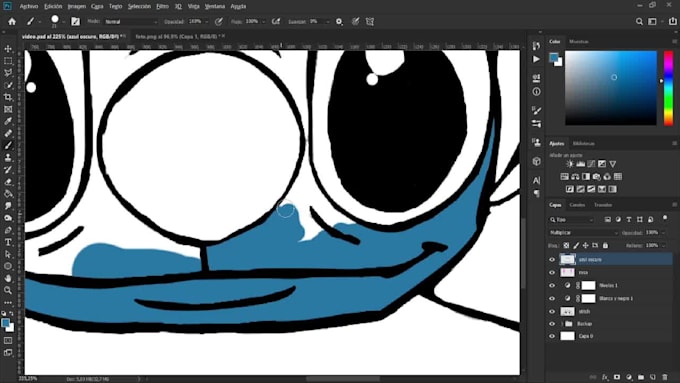
Task: Open the blend mode 'Multiplicar' dropdown
Action: point(583,233)
